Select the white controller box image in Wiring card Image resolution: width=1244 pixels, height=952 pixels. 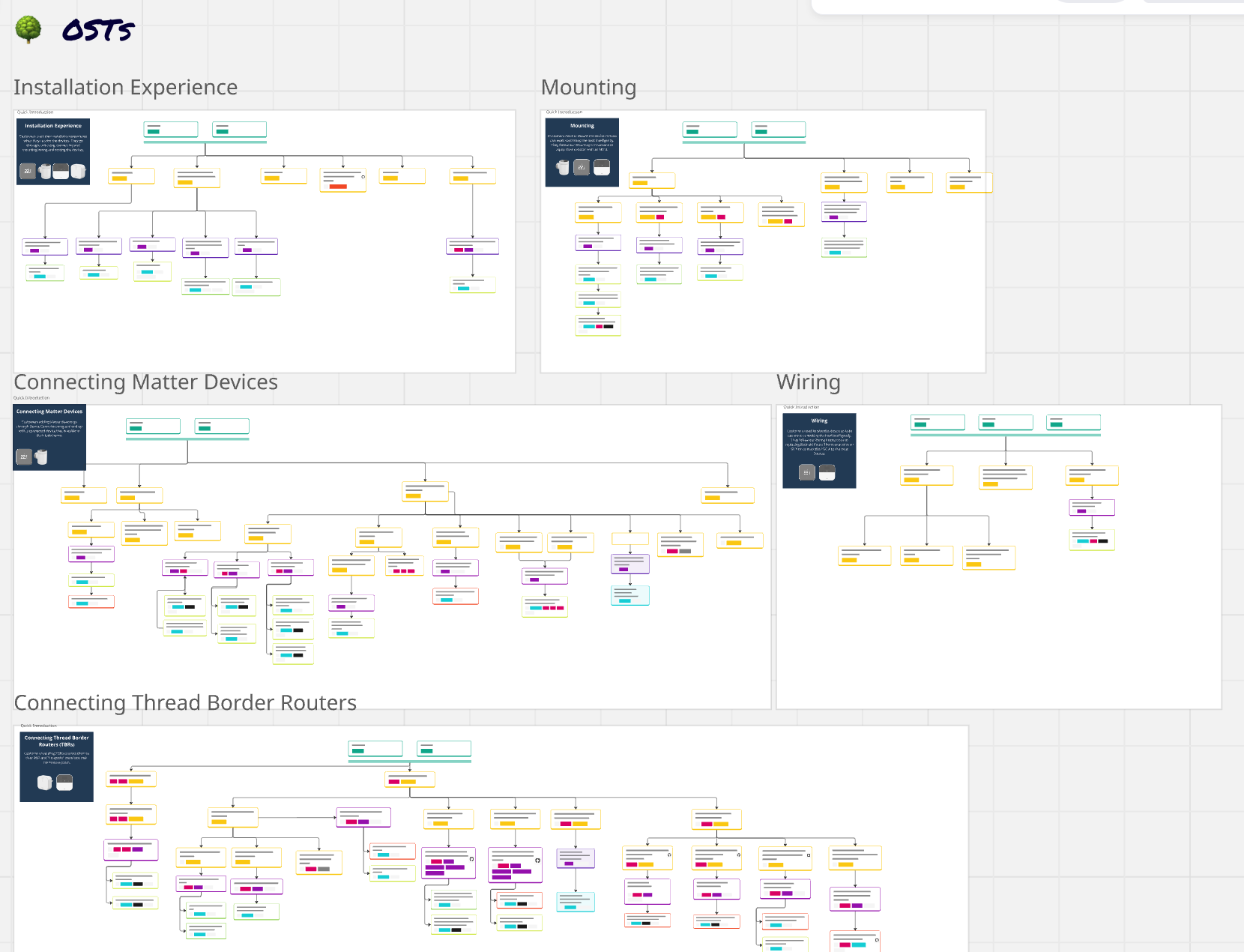click(827, 472)
